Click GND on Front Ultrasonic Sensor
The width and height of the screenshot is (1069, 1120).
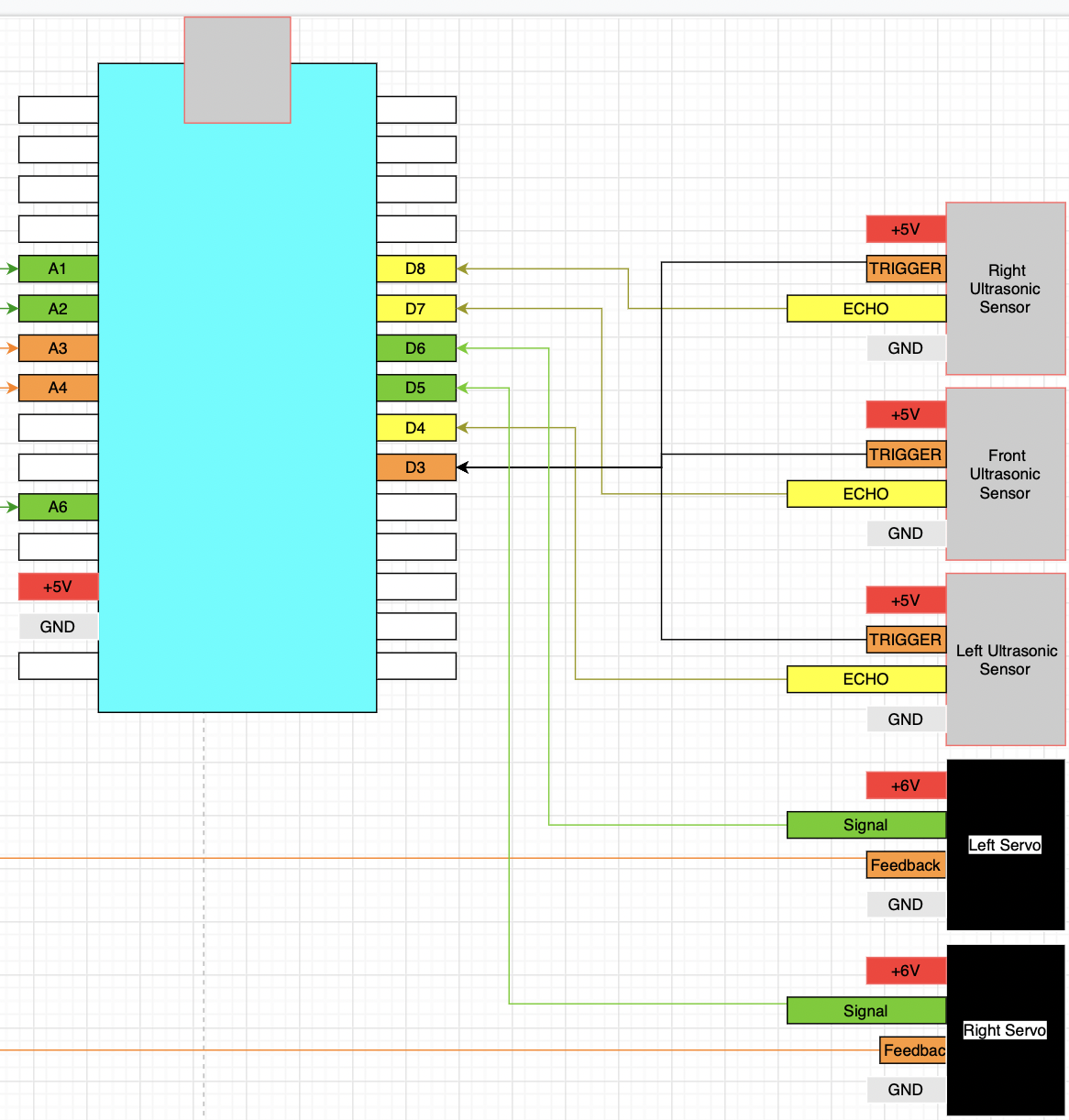(x=906, y=533)
